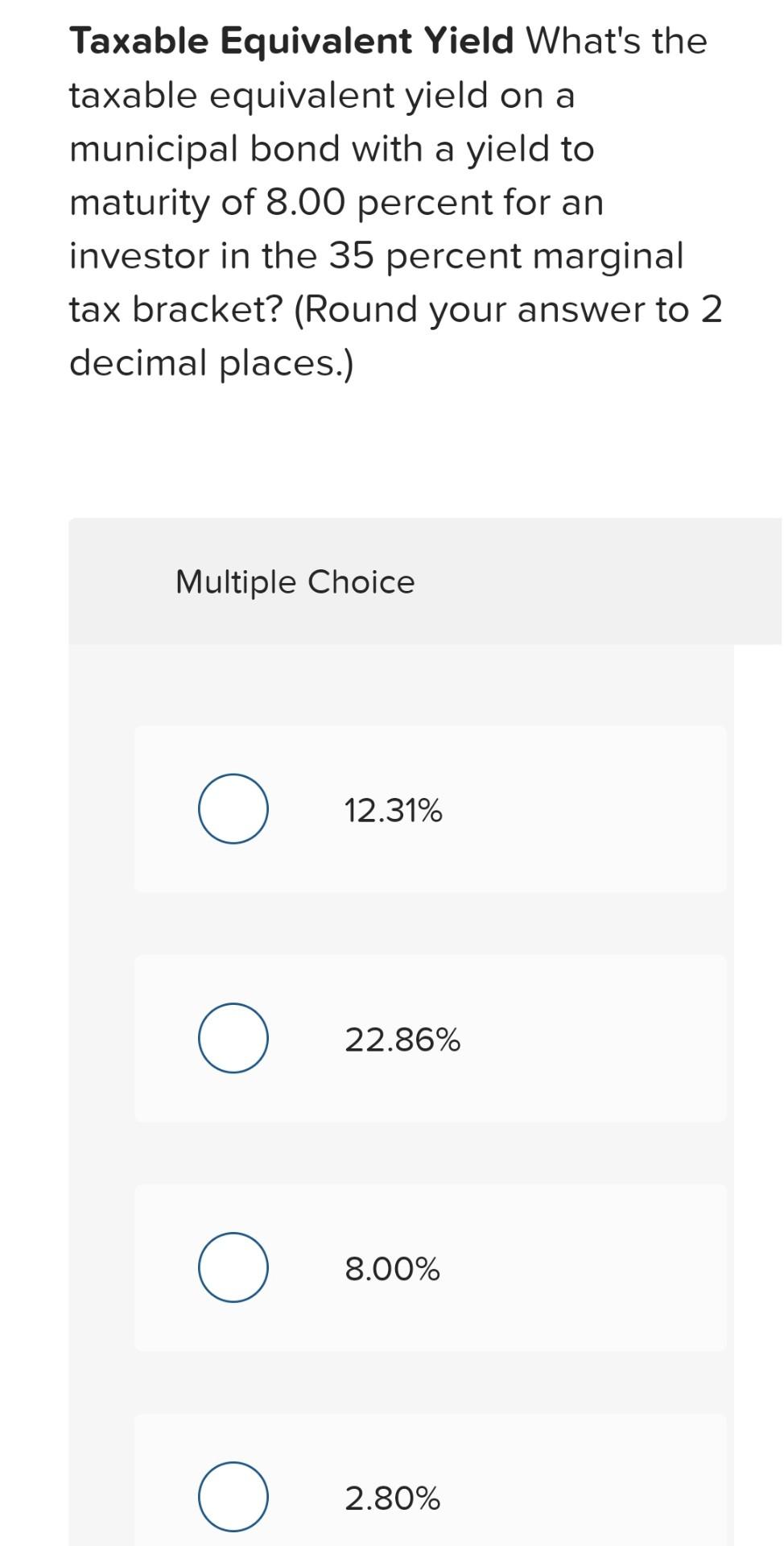Select the 12.31% radio button

click(233, 809)
